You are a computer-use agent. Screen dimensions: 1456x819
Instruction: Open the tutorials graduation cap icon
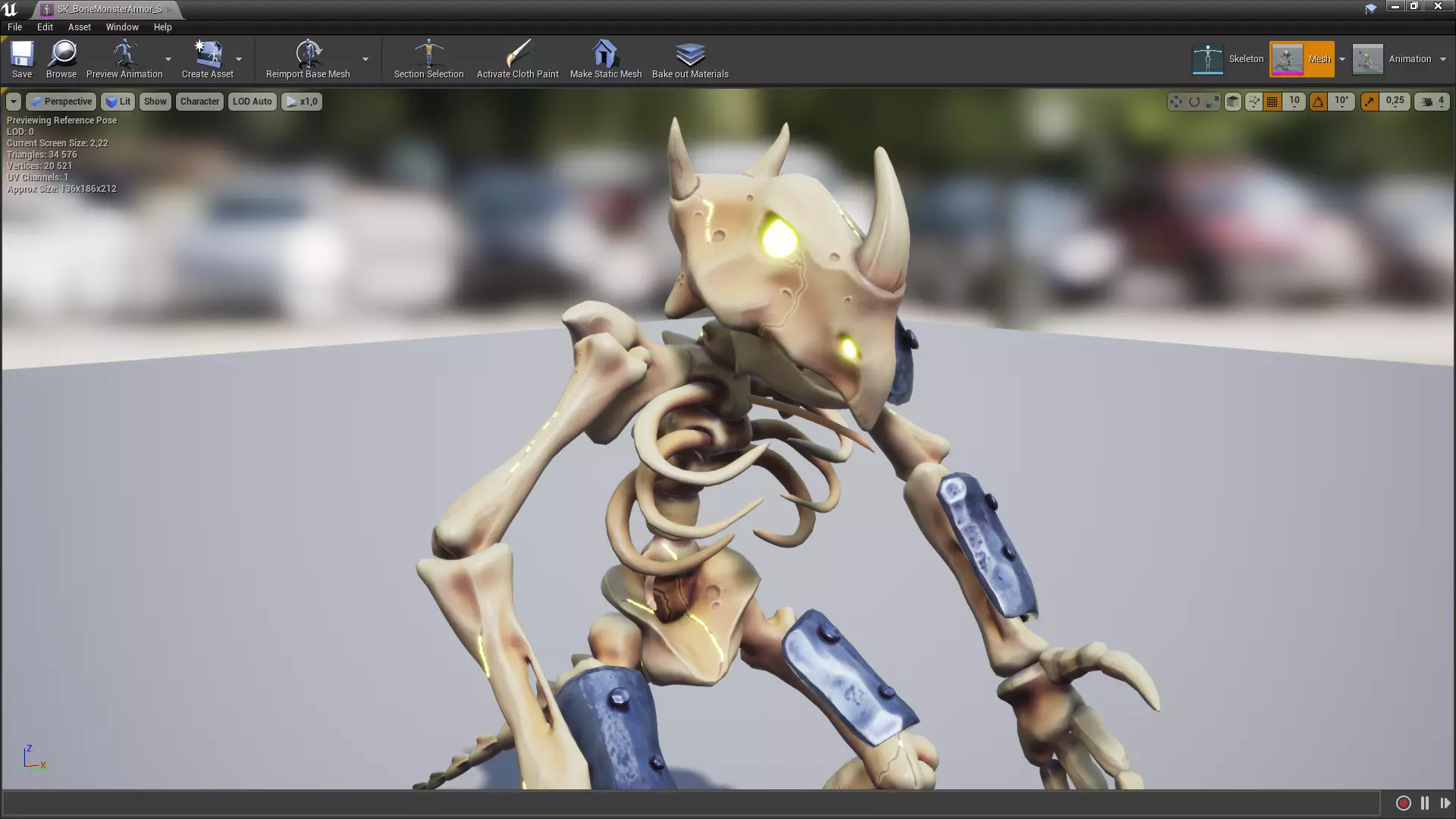[1370, 9]
